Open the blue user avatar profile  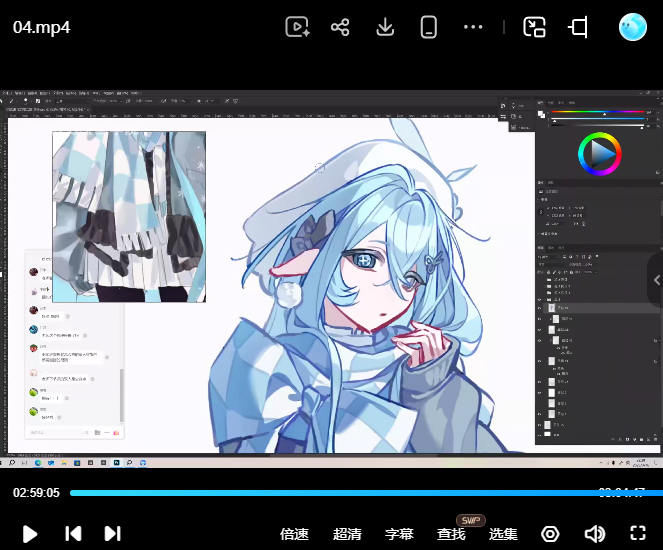point(633,27)
